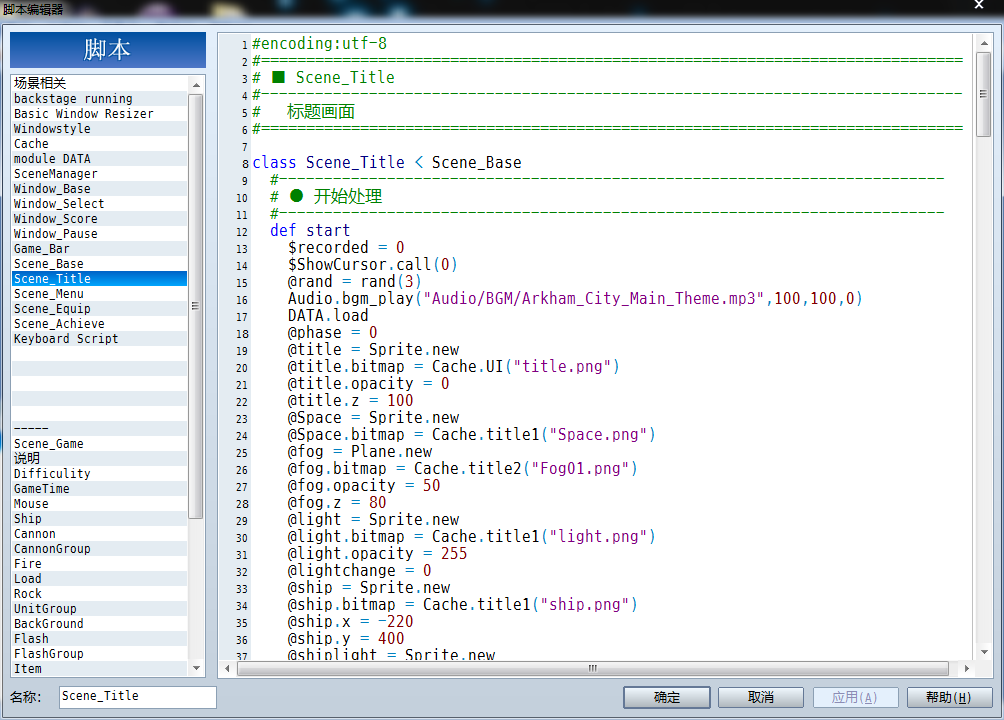Viewport: 1004px width, 720px height.
Task: Click the script list scroll-down arrow
Action: coord(196,667)
